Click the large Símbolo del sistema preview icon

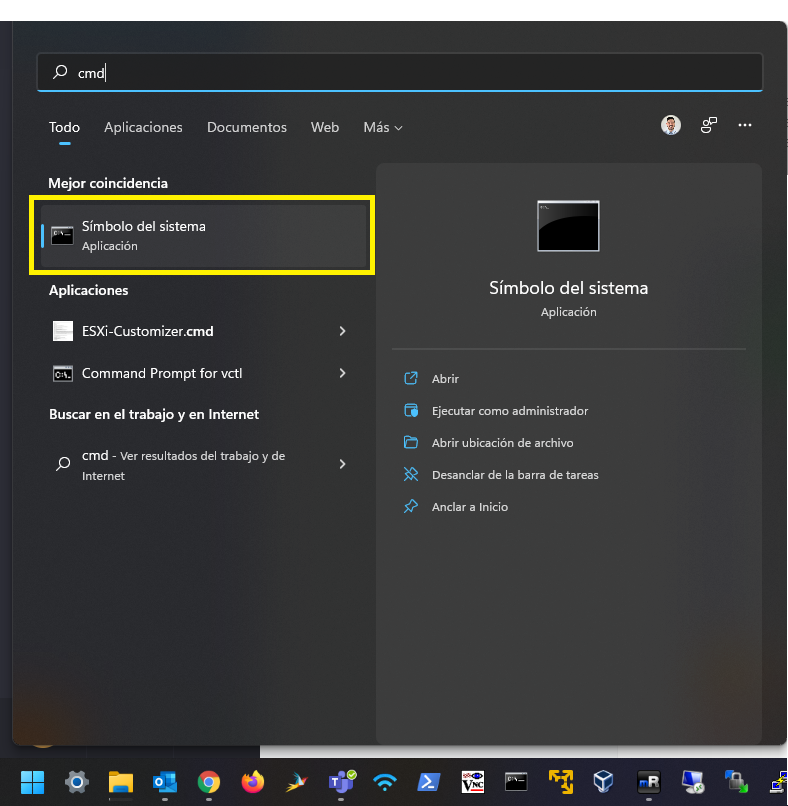click(568, 226)
